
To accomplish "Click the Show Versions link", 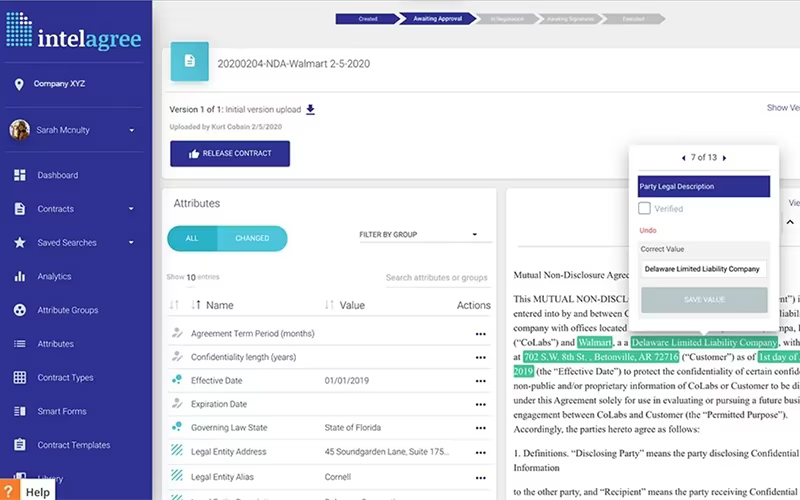I will (783, 108).
